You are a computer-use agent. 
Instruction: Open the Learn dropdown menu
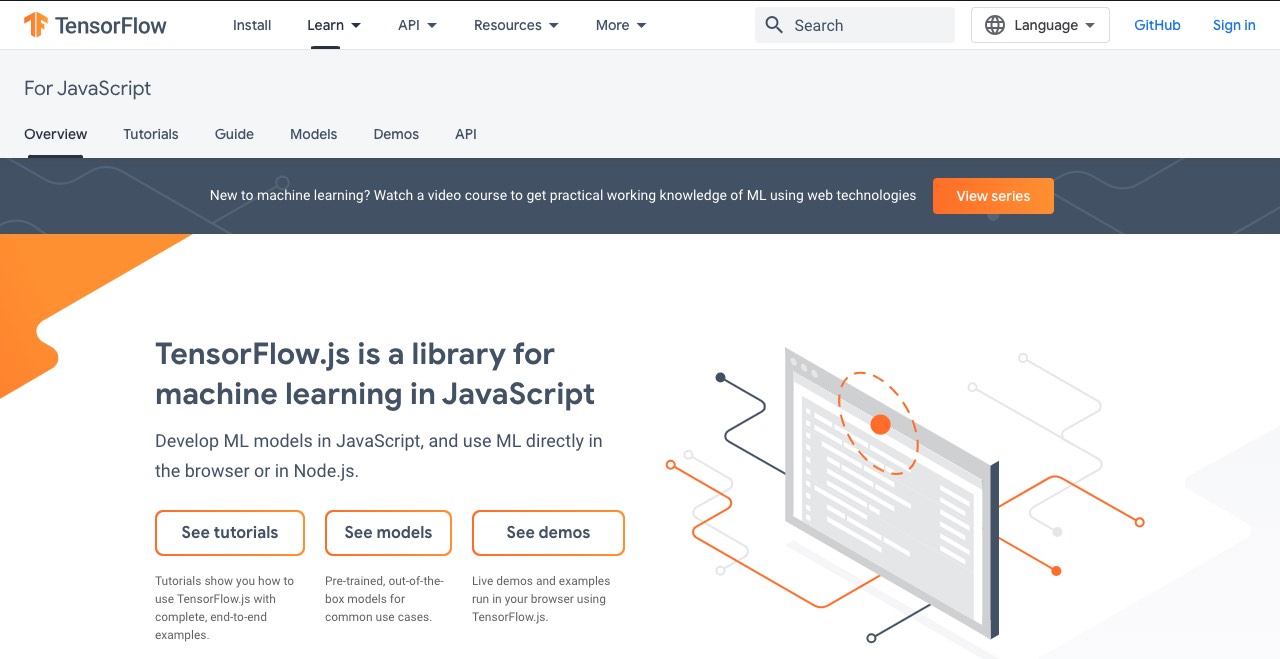(x=334, y=25)
